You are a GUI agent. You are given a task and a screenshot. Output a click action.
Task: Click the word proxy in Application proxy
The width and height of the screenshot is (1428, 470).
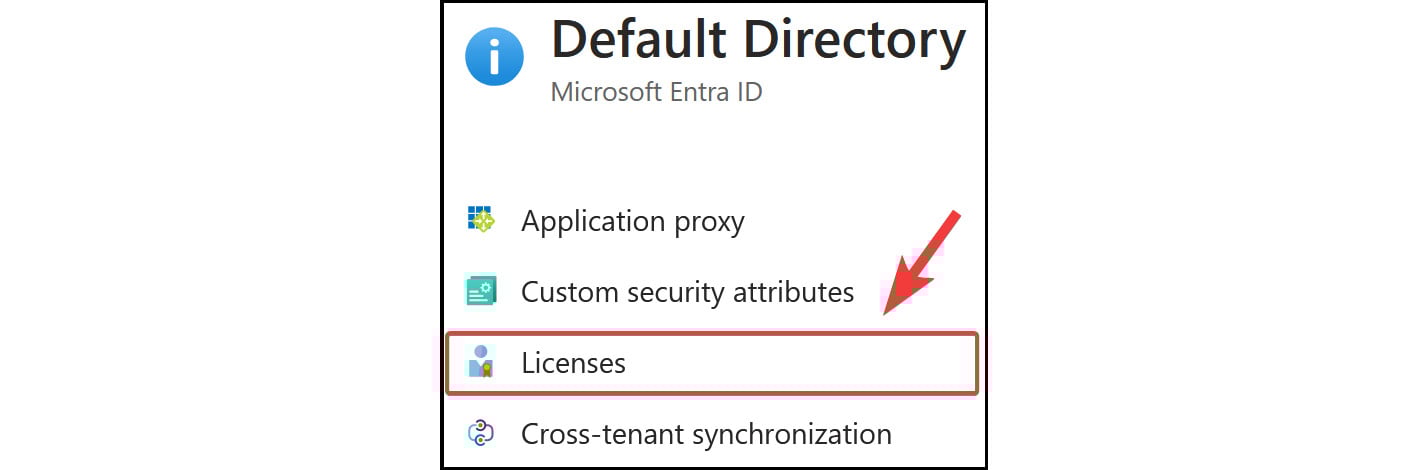[x=704, y=223]
